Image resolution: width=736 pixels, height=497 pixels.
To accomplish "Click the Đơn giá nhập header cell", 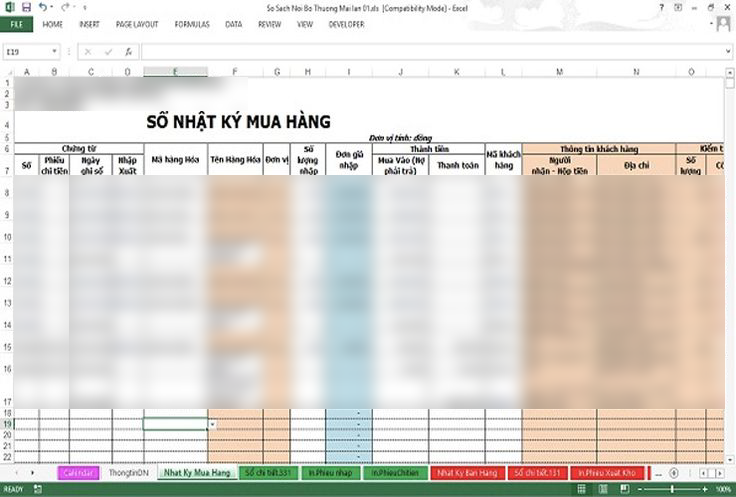I will [349, 160].
